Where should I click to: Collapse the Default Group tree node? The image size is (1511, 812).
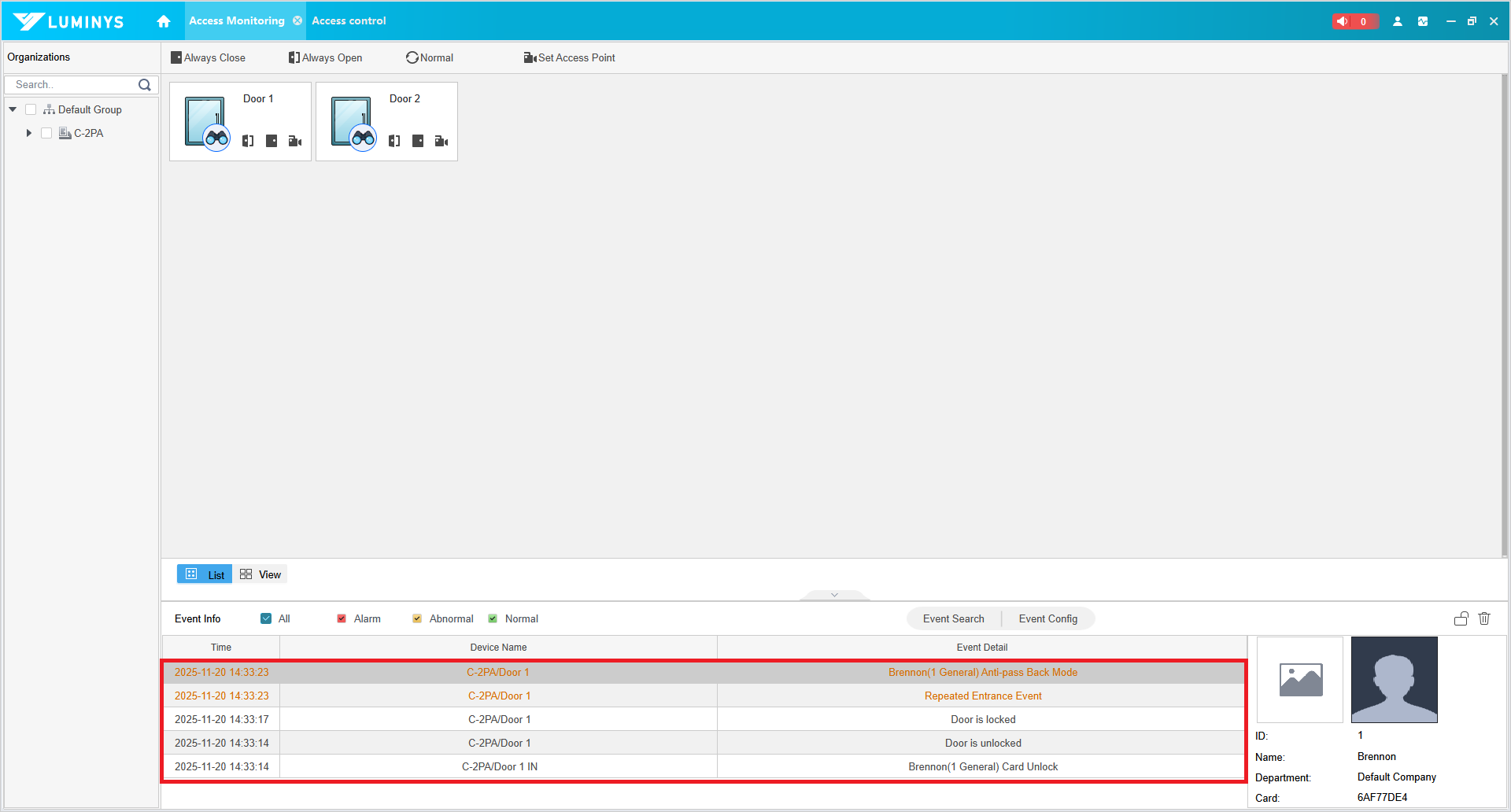click(x=13, y=109)
